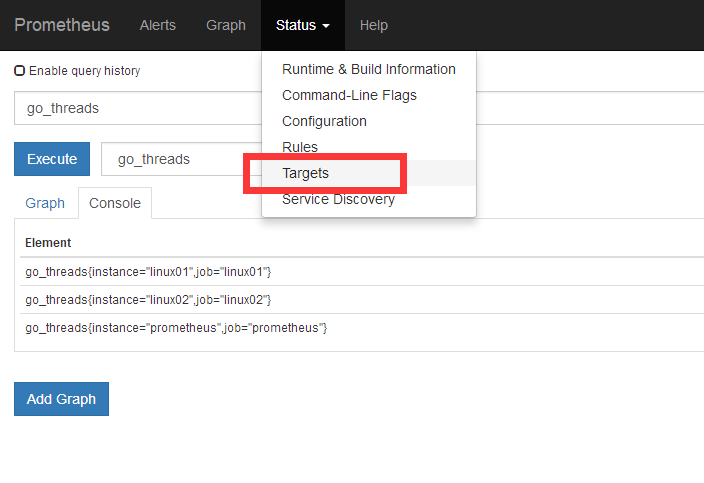The image size is (704, 483).
Task: Open the Help page
Action: [x=374, y=25]
